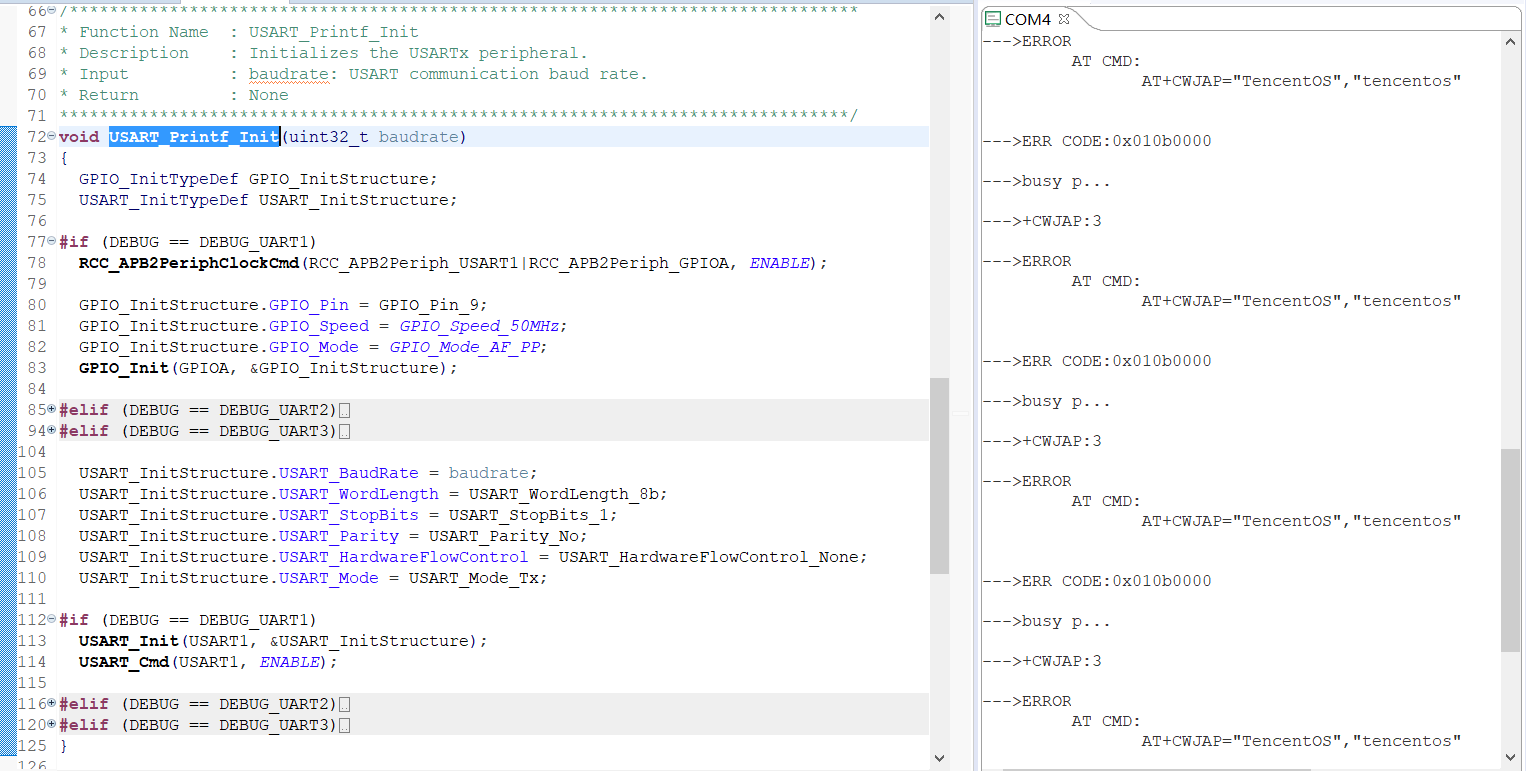The width and height of the screenshot is (1526, 771).
Task: Expand folded #elif DEBUG_UART2 at line 116
Action: click(x=52, y=704)
